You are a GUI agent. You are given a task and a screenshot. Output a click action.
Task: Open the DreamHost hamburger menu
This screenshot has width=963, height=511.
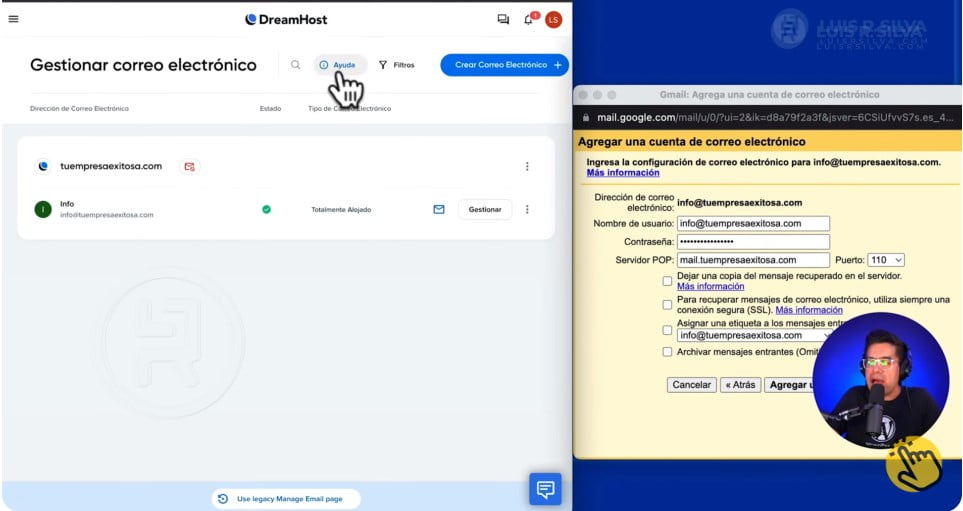[x=14, y=19]
